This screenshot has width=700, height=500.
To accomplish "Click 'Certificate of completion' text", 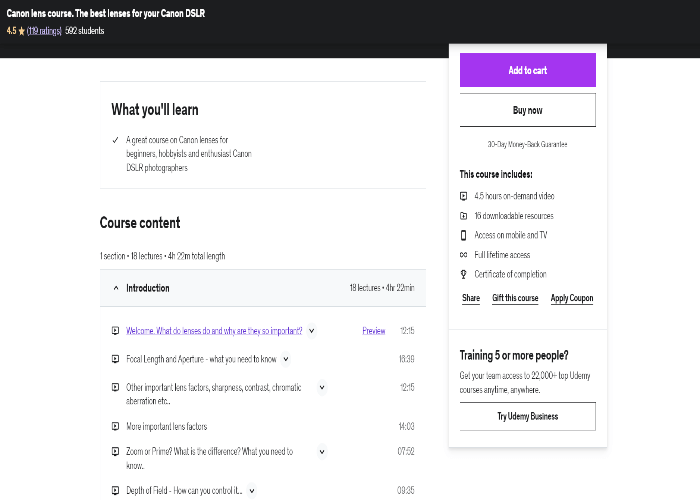I will (x=510, y=274).
